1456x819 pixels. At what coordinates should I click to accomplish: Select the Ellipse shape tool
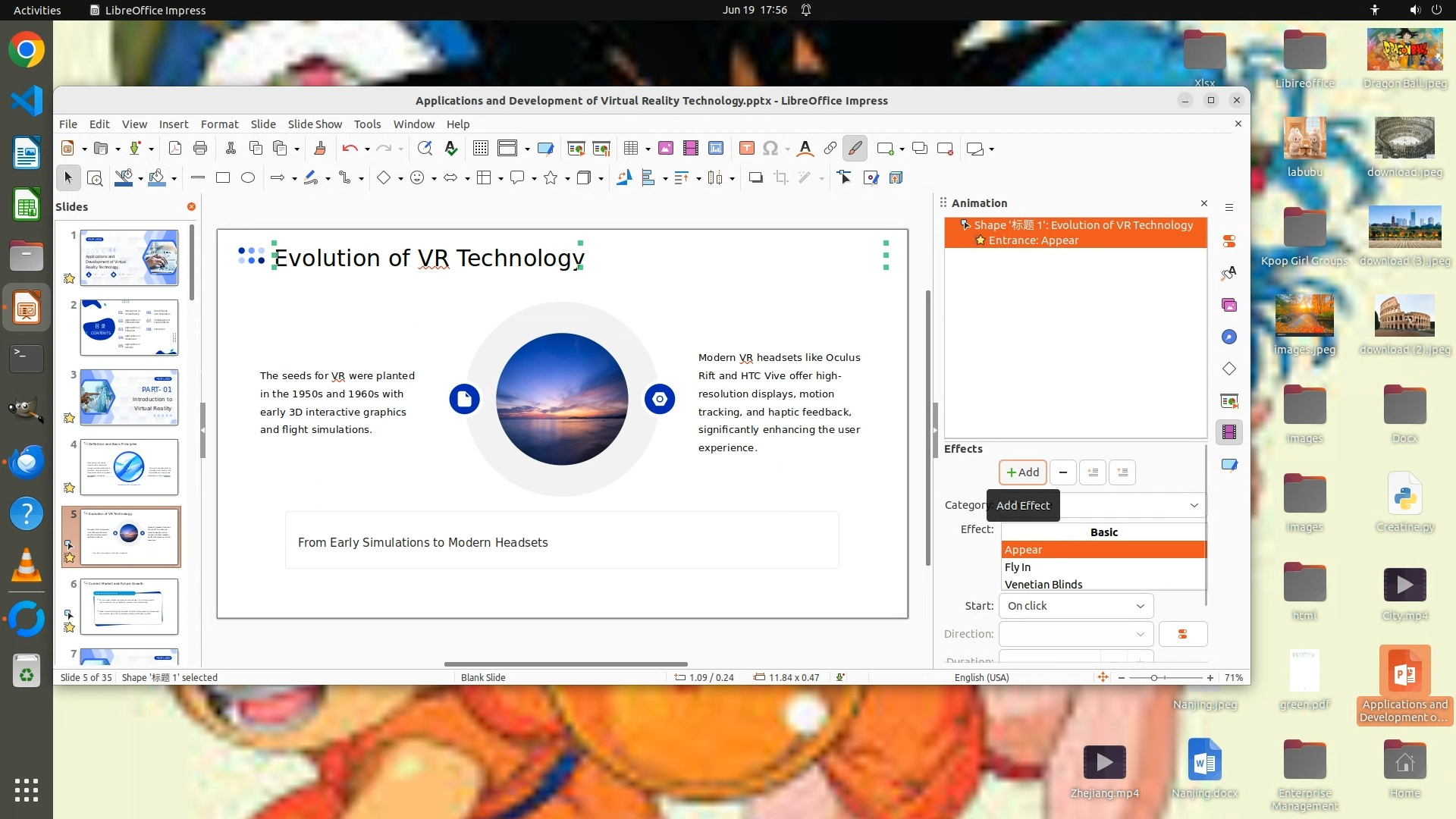coord(247,177)
